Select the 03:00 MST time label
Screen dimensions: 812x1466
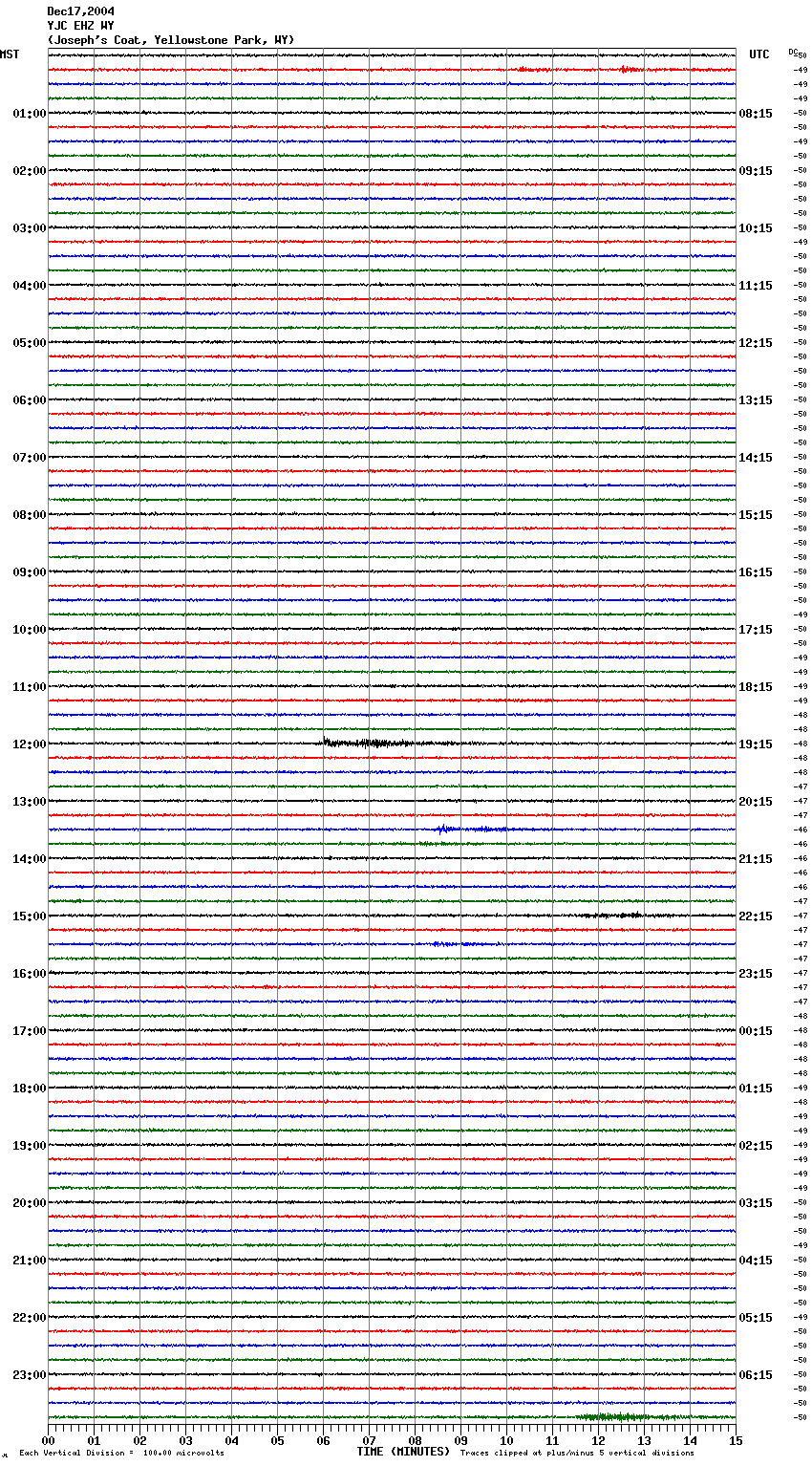pos(30,228)
